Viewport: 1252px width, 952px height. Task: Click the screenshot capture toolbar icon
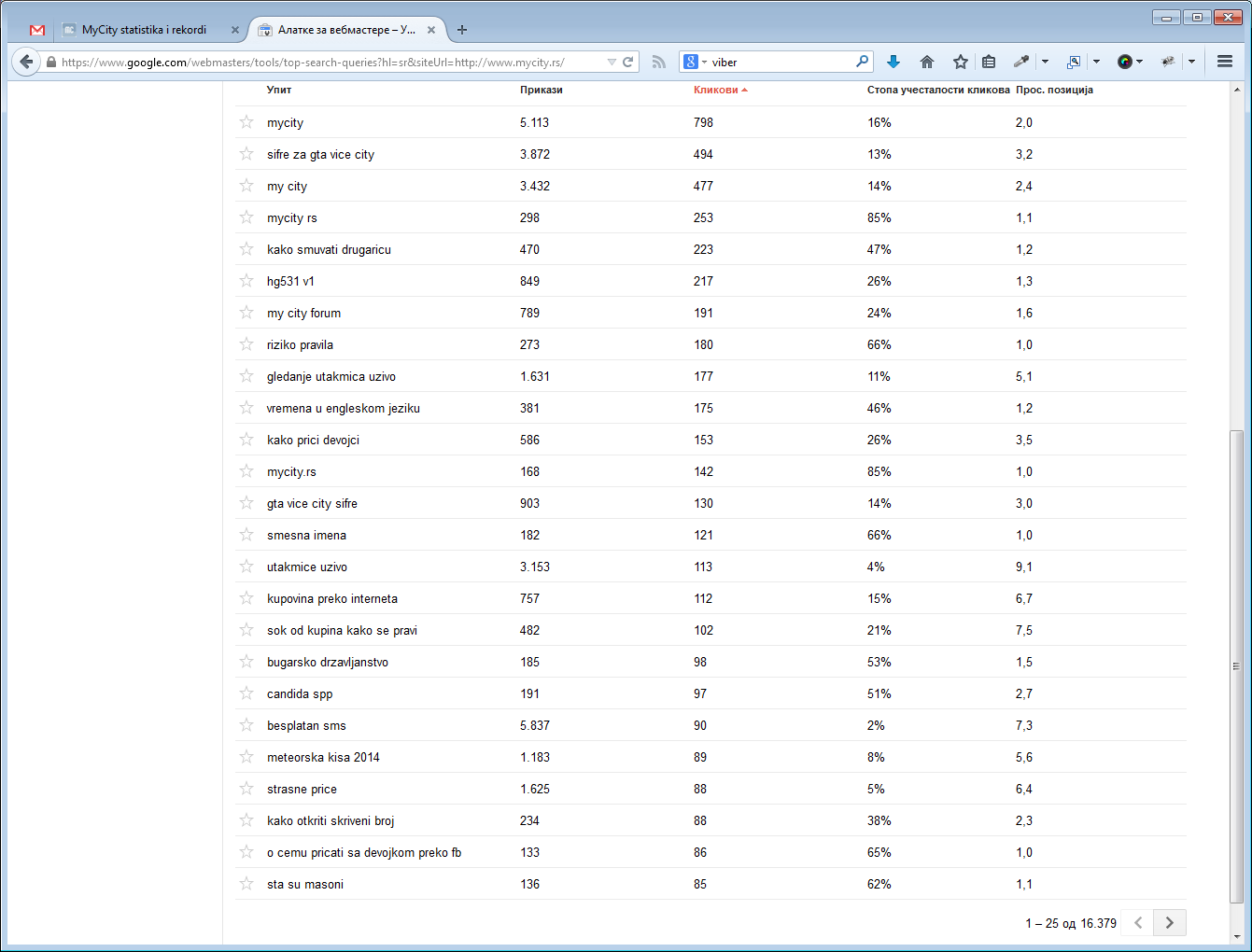click(1074, 62)
